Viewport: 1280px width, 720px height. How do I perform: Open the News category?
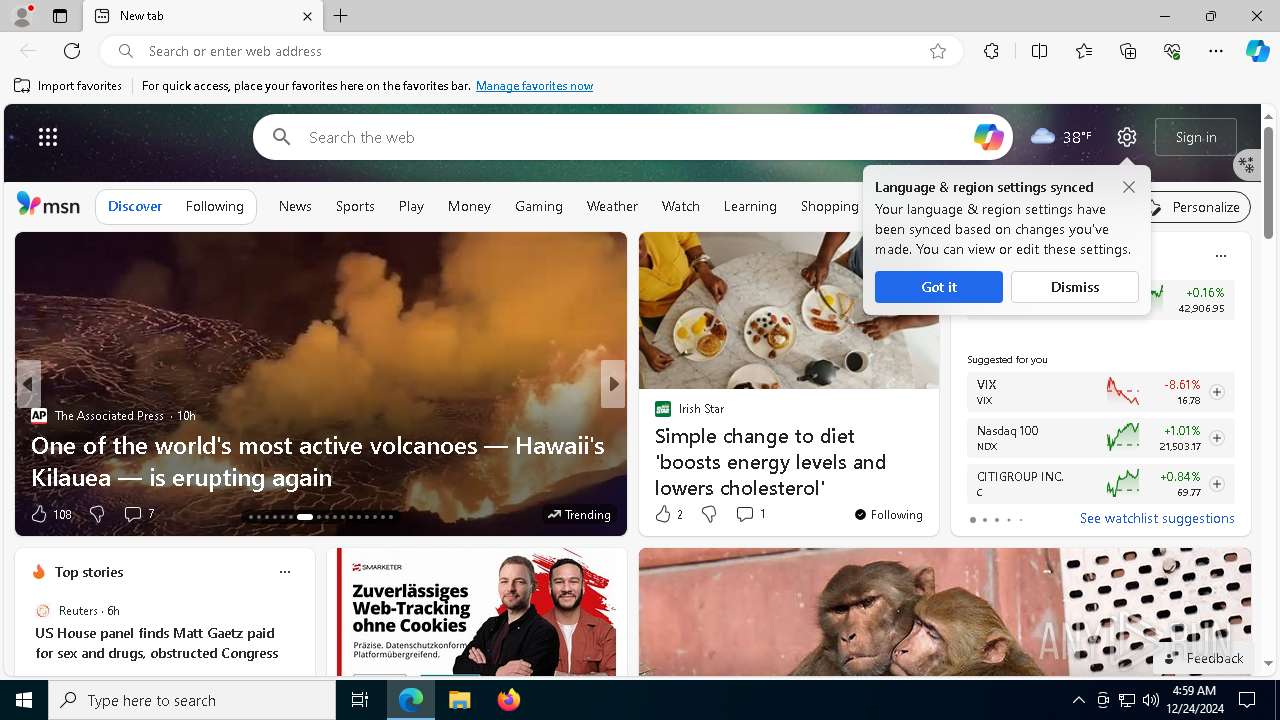295,206
